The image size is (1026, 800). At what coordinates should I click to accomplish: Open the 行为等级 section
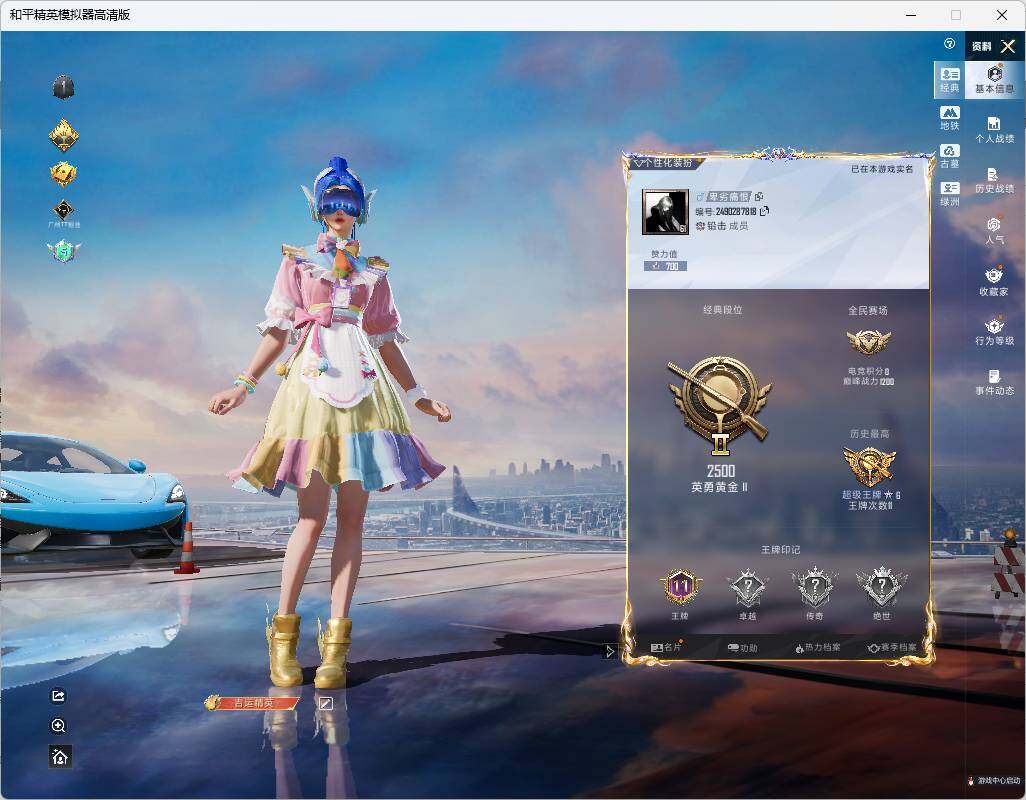click(995, 332)
